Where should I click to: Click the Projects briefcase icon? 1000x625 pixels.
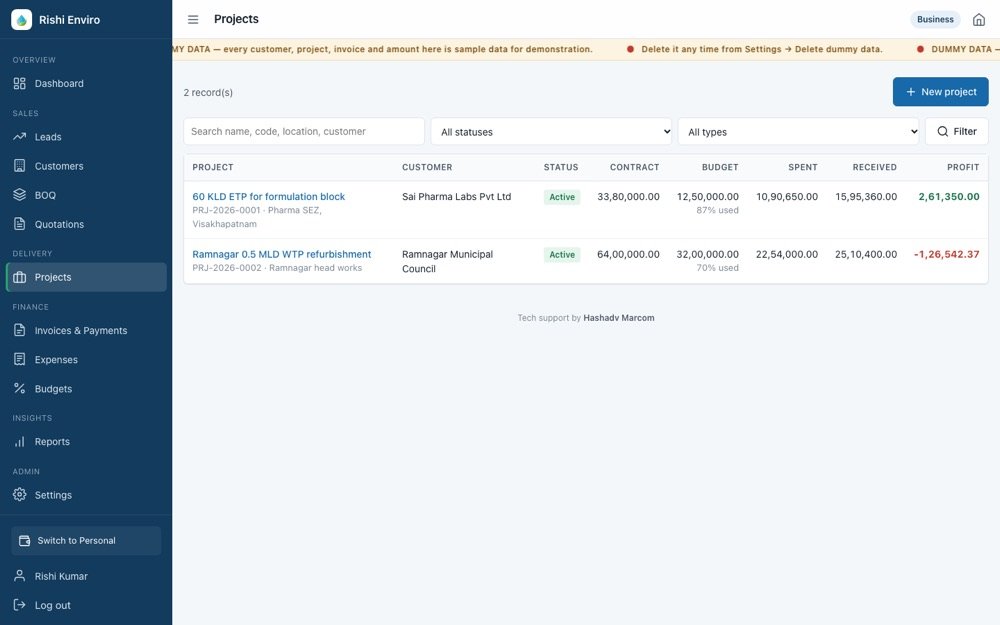pos(20,277)
